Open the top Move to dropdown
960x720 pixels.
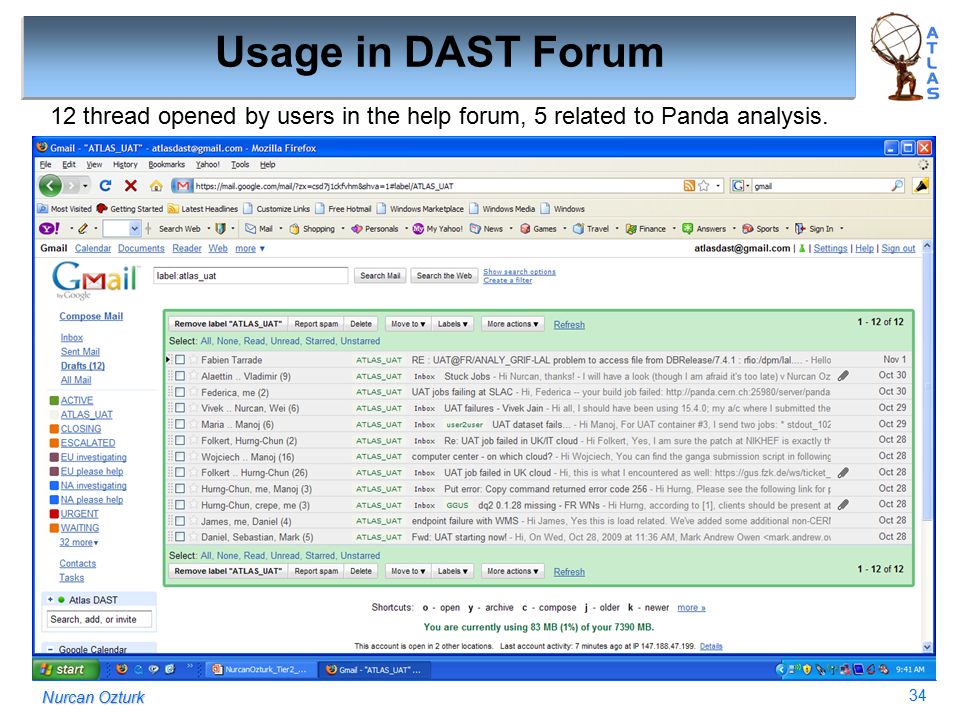pyautogui.click(x=408, y=324)
